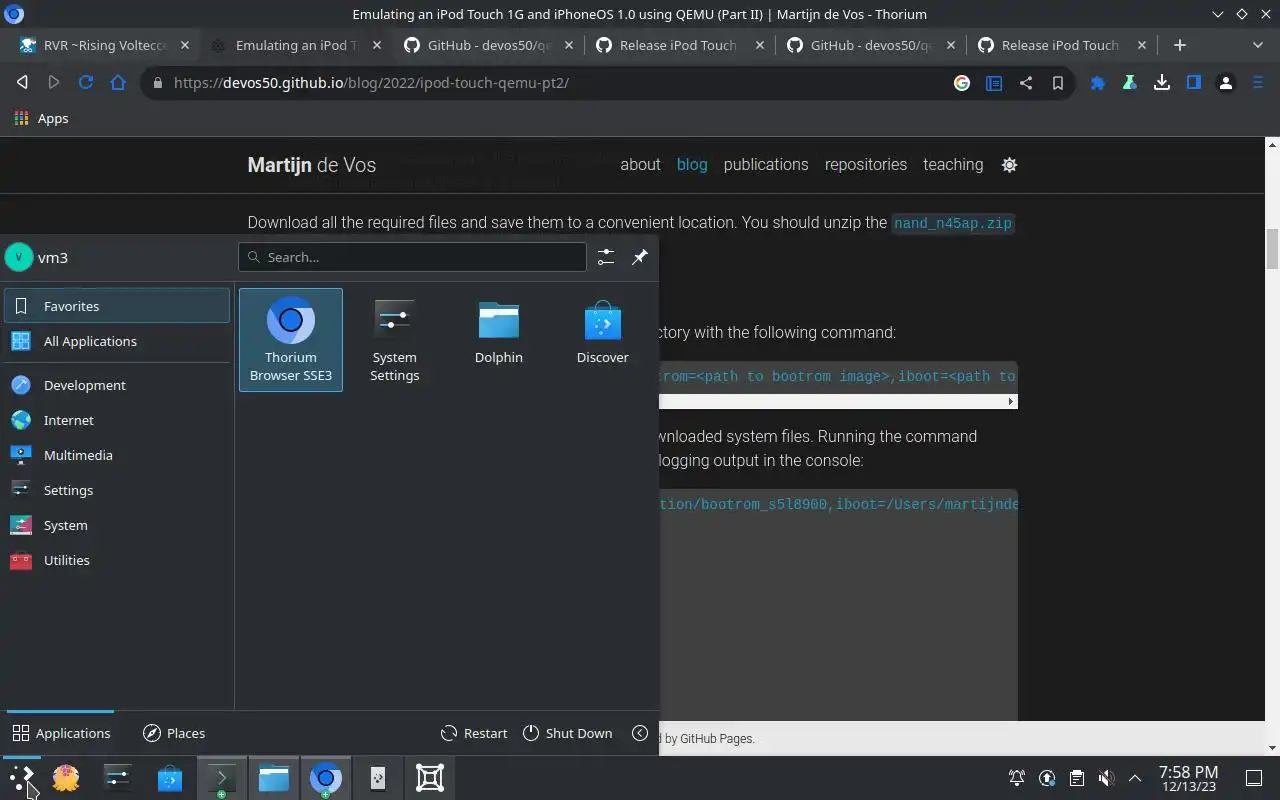Switch to Dolphin window in taskbar
Viewport: 1280px width, 800px height.
coord(274,778)
